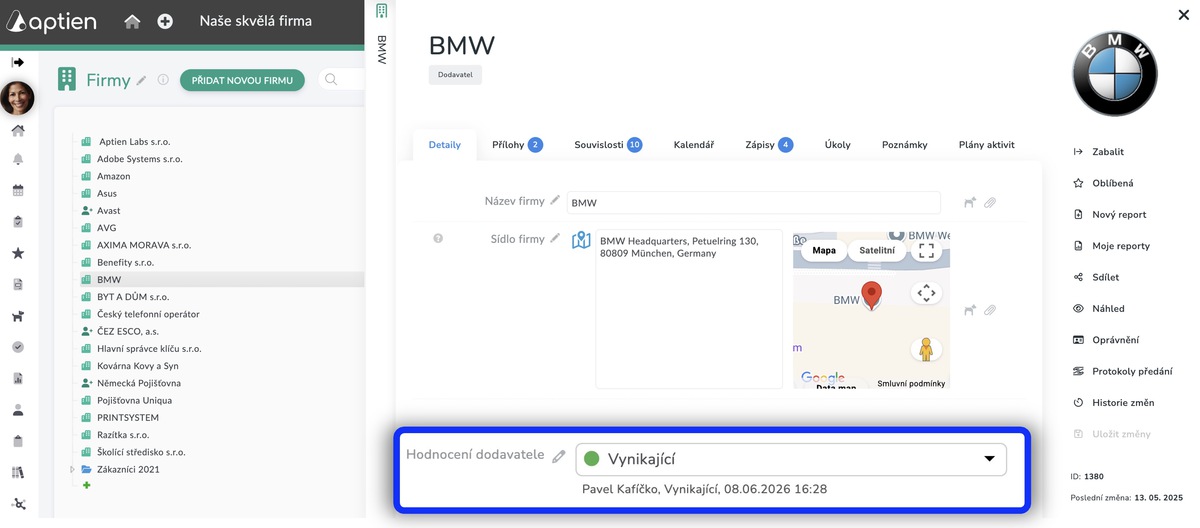Open help icon next to Sídlo firmy
Viewport: 1200px width, 528px height.
[438, 239]
